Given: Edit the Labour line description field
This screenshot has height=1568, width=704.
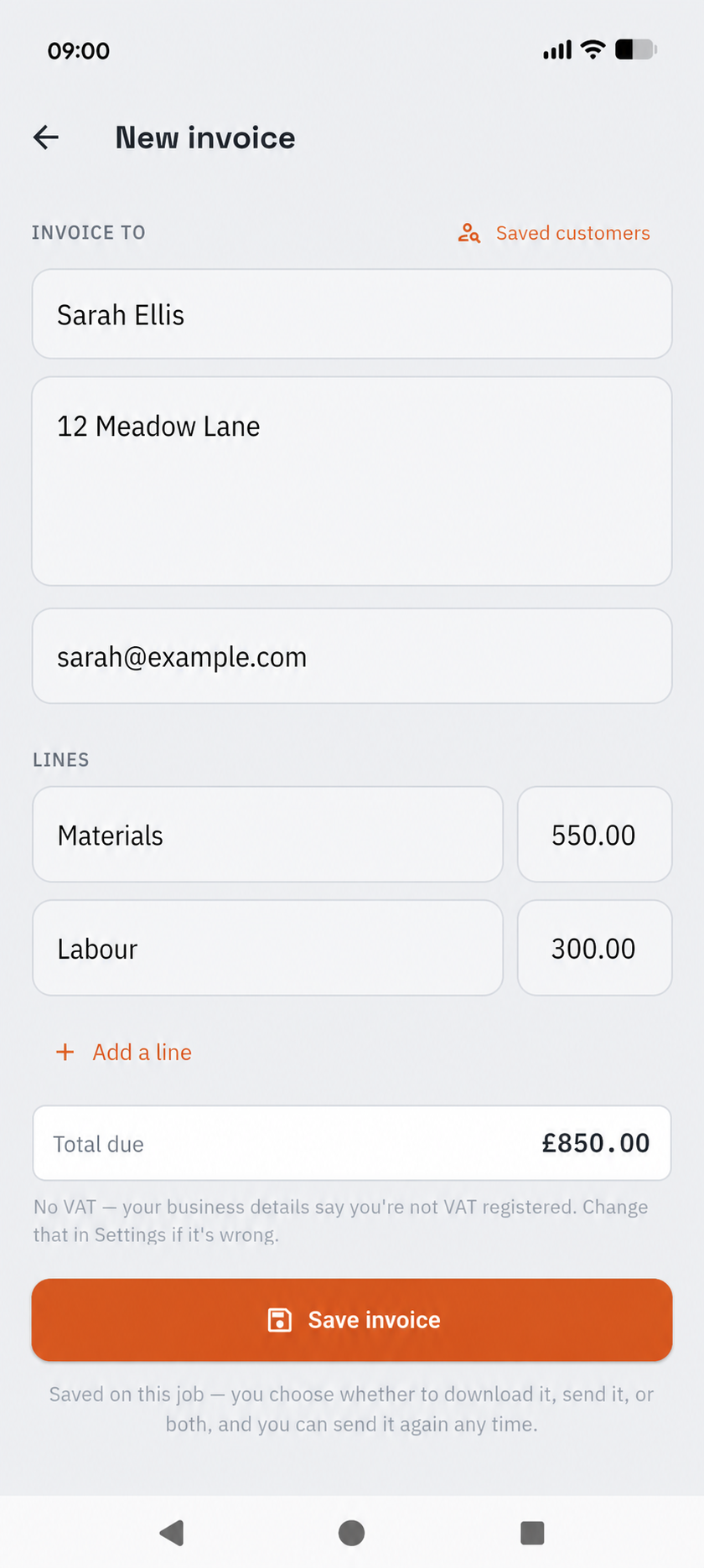Looking at the screenshot, I should click(267, 948).
